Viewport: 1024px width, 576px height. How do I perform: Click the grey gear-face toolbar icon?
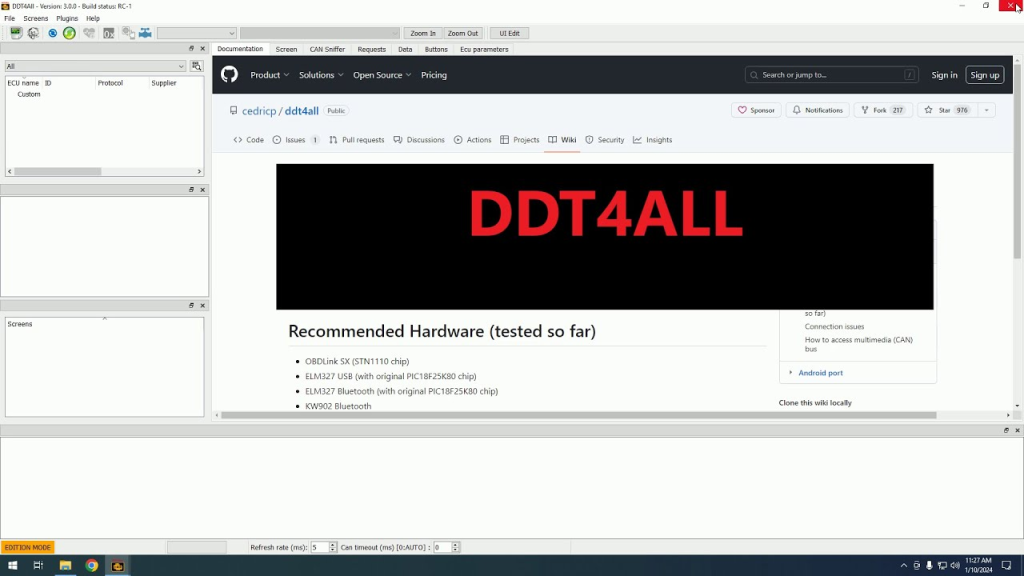click(x=33, y=33)
